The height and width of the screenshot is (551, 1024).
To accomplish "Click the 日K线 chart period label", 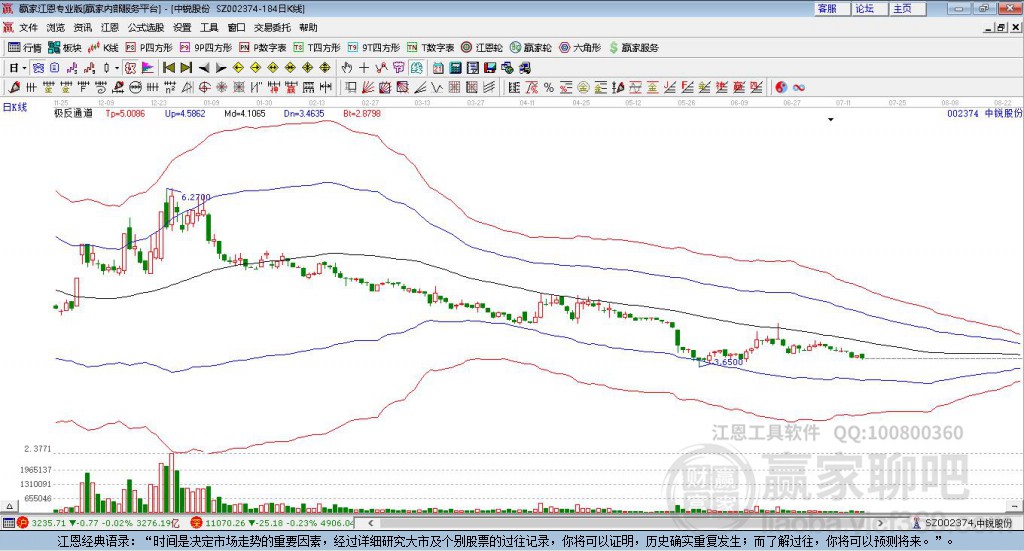I will [15, 107].
